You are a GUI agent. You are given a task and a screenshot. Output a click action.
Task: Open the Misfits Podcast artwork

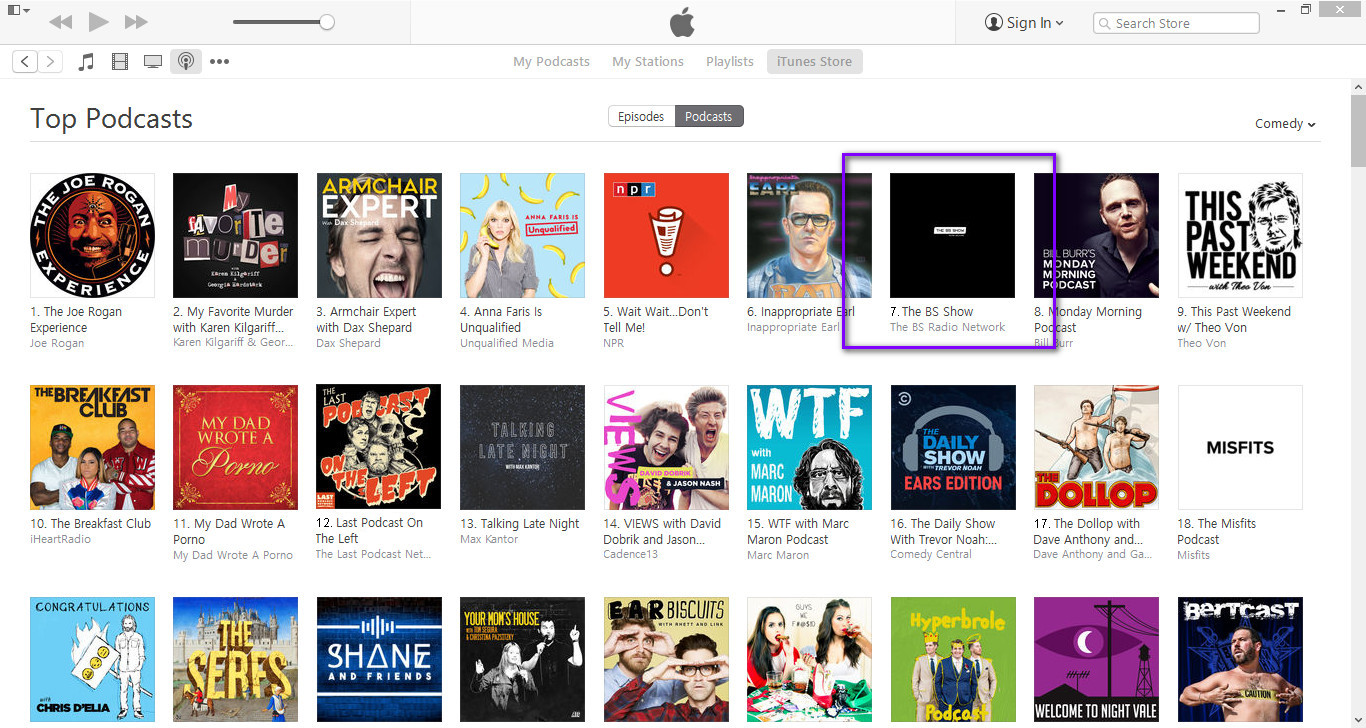pyautogui.click(x=1241, y=447)
